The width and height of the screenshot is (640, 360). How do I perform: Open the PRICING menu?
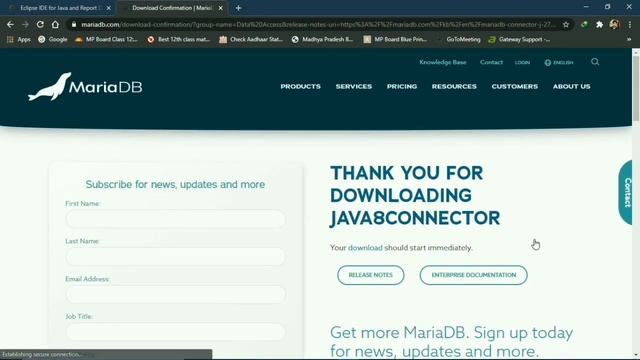click(x=402, y=87)
